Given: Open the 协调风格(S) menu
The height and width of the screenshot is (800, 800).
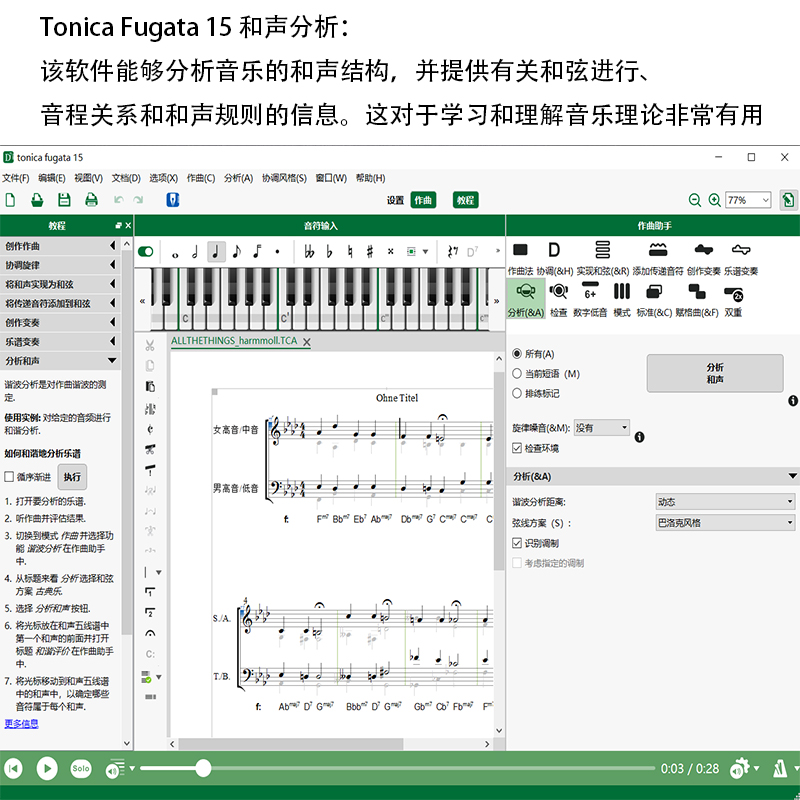Looking at the screenshot, I should pyautogui.click(x=284, y=178).
